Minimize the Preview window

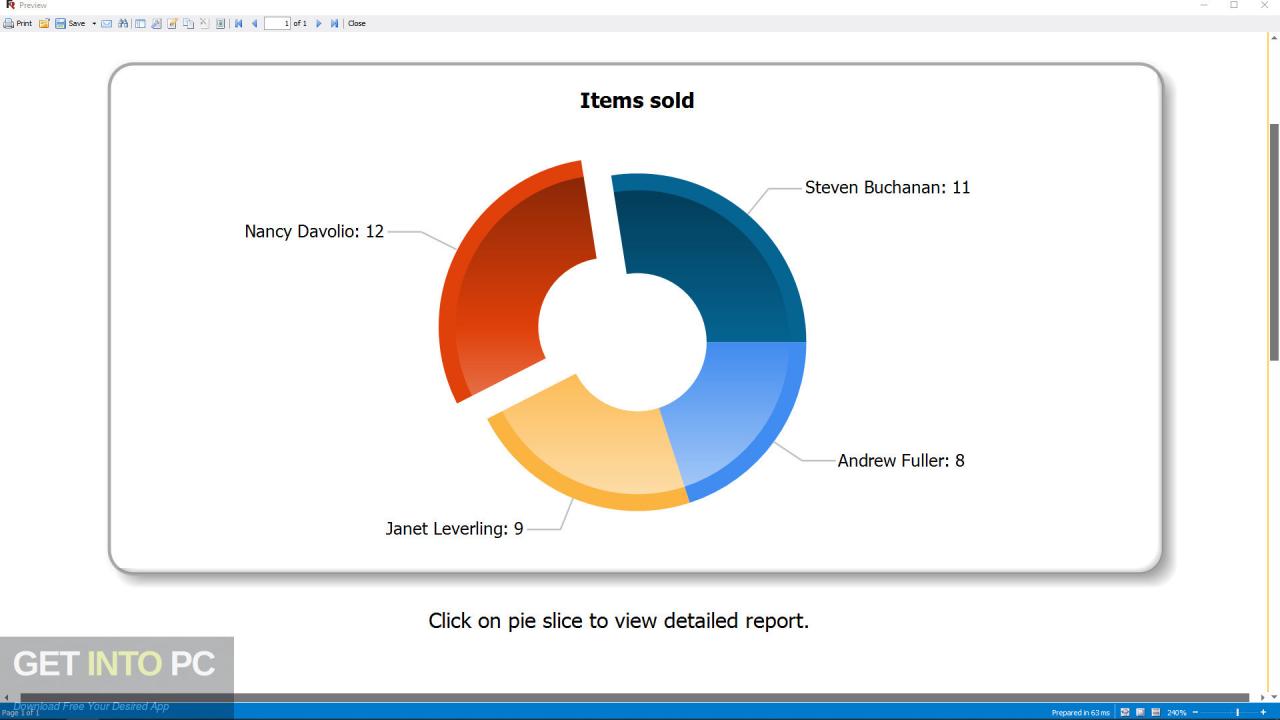pyautogui.click(x=1203, y=5)
